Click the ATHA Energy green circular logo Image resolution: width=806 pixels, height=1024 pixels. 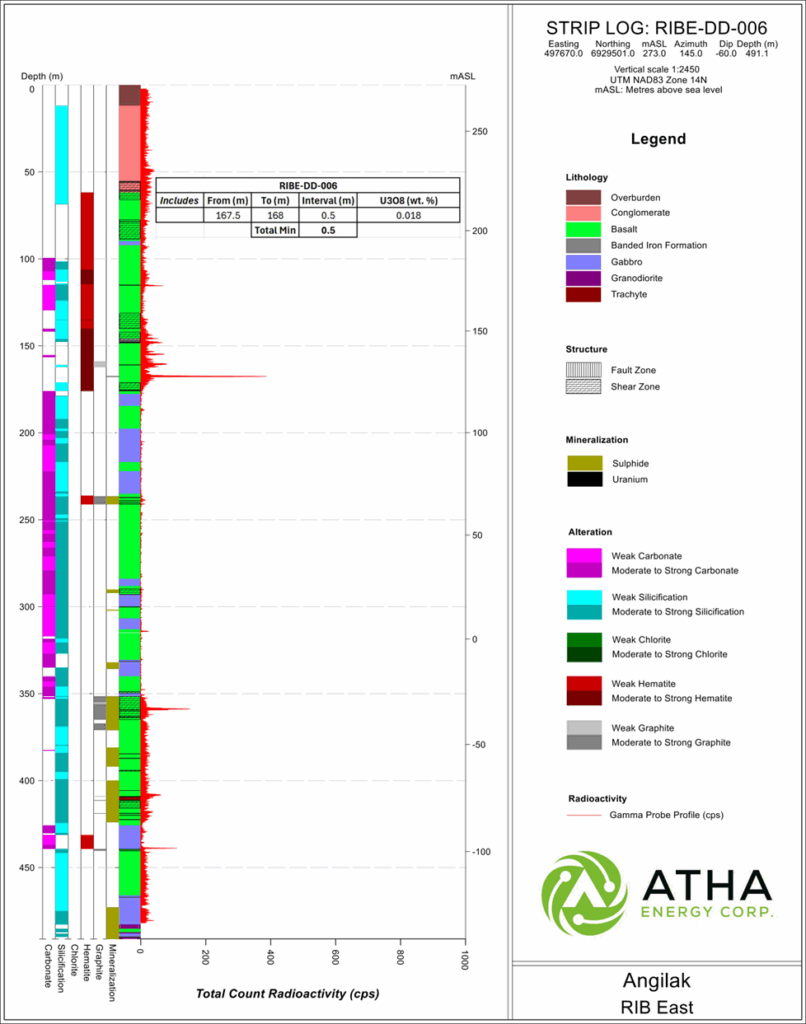pos(584,893)
